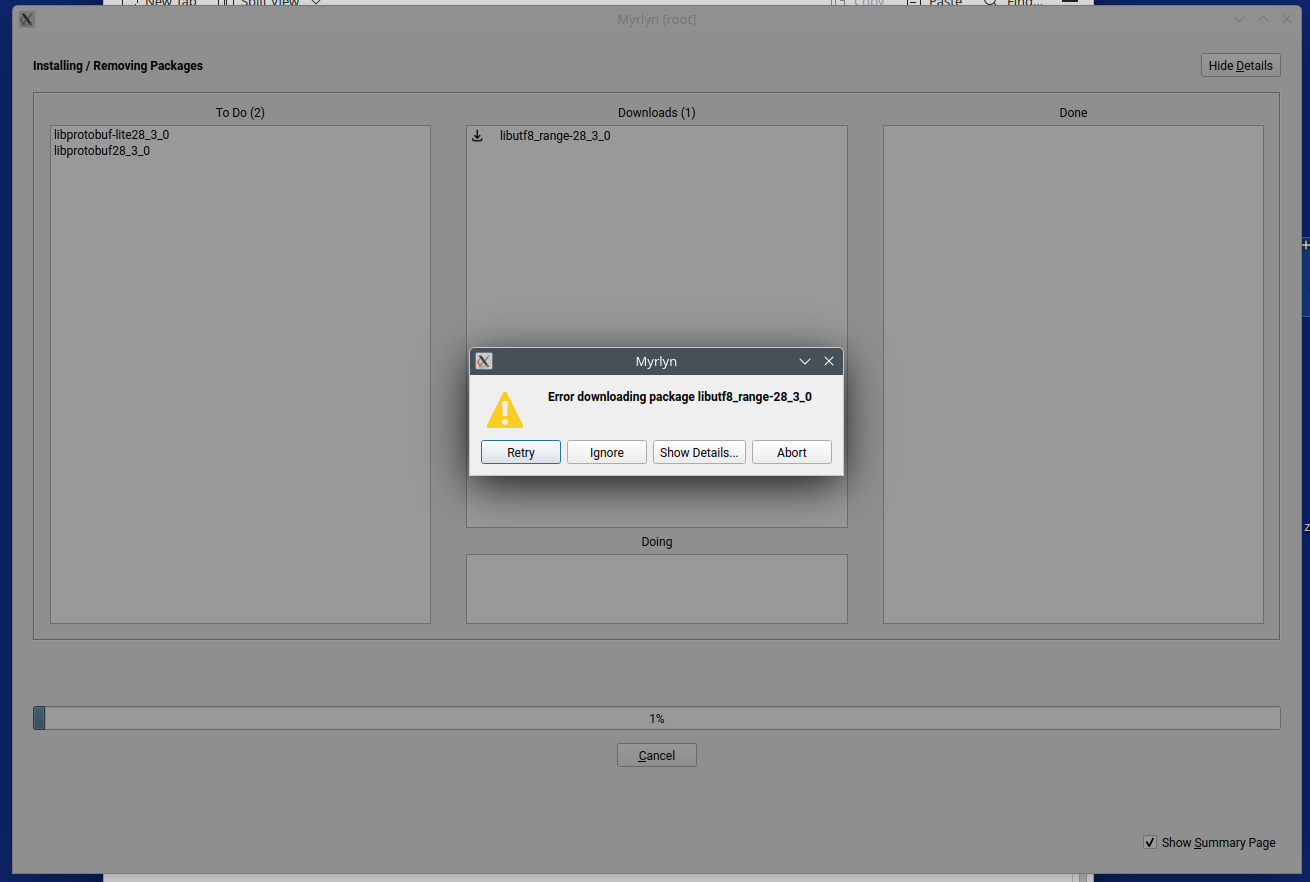
Task: Toggle the Show Summary Page checkbox
Action: 1150,842
